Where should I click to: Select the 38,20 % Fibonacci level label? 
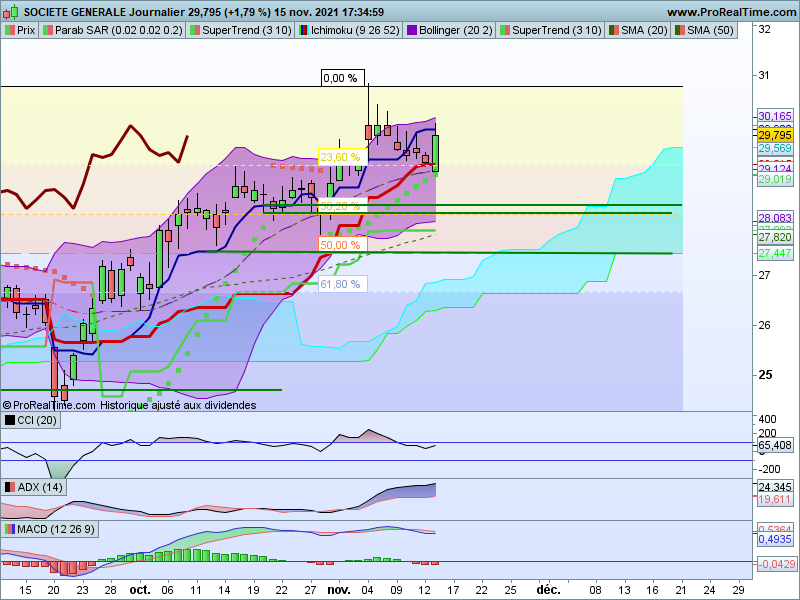[342, 206]
